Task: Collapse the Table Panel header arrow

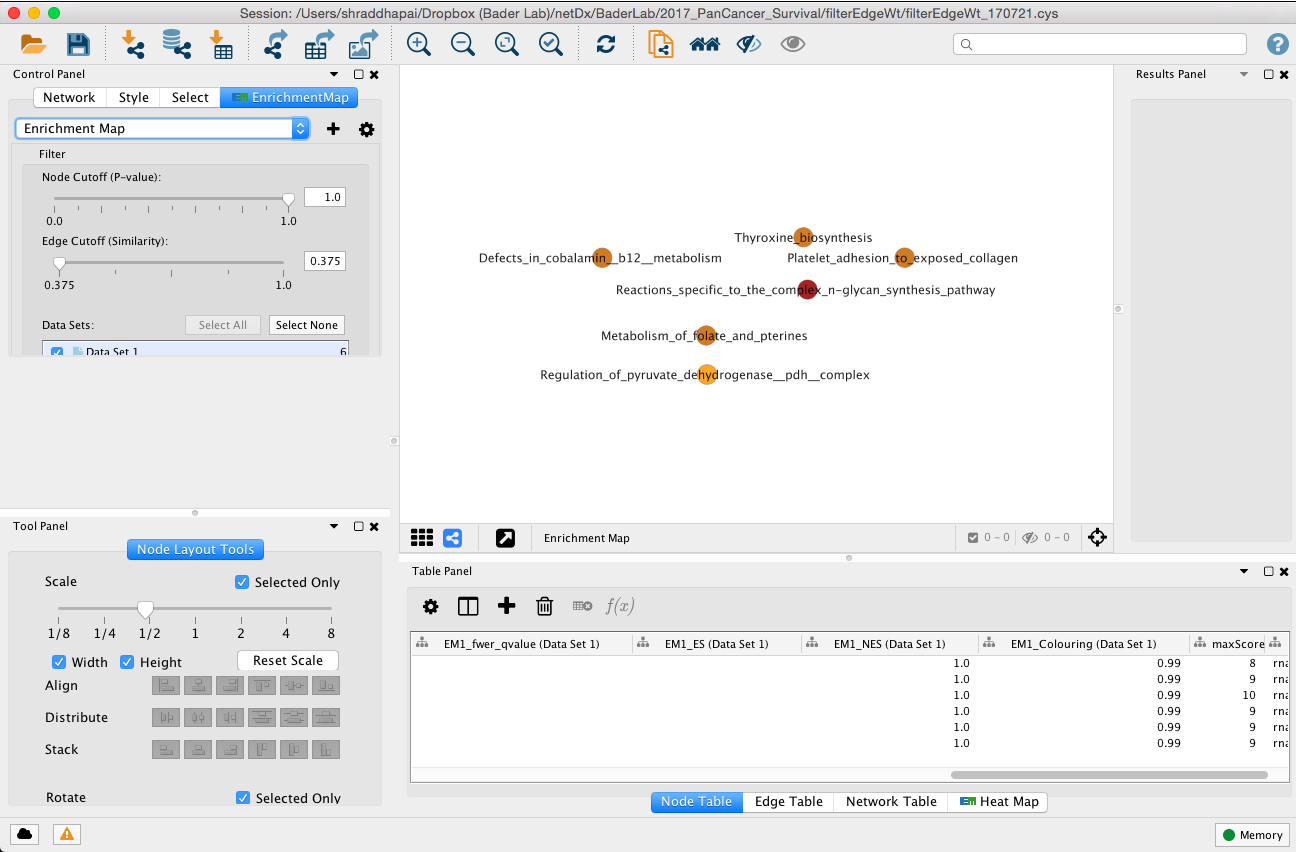Action: point(1244,571)
